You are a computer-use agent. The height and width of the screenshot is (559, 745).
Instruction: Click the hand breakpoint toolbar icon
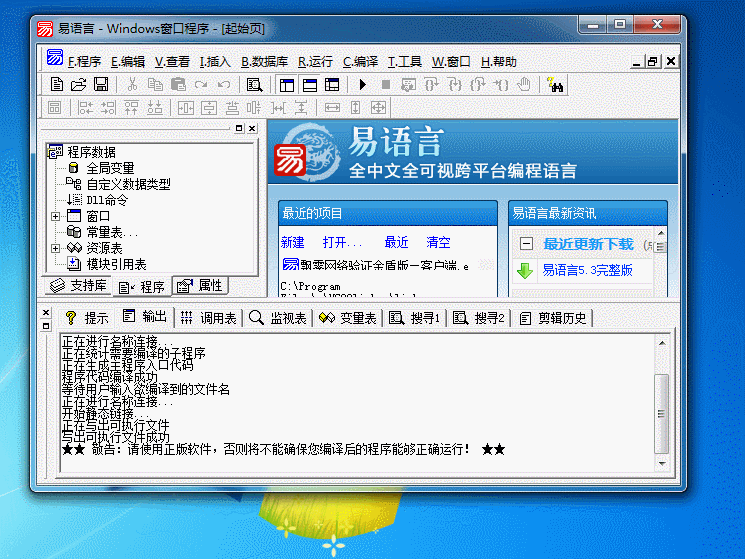[x=524, y=85]
